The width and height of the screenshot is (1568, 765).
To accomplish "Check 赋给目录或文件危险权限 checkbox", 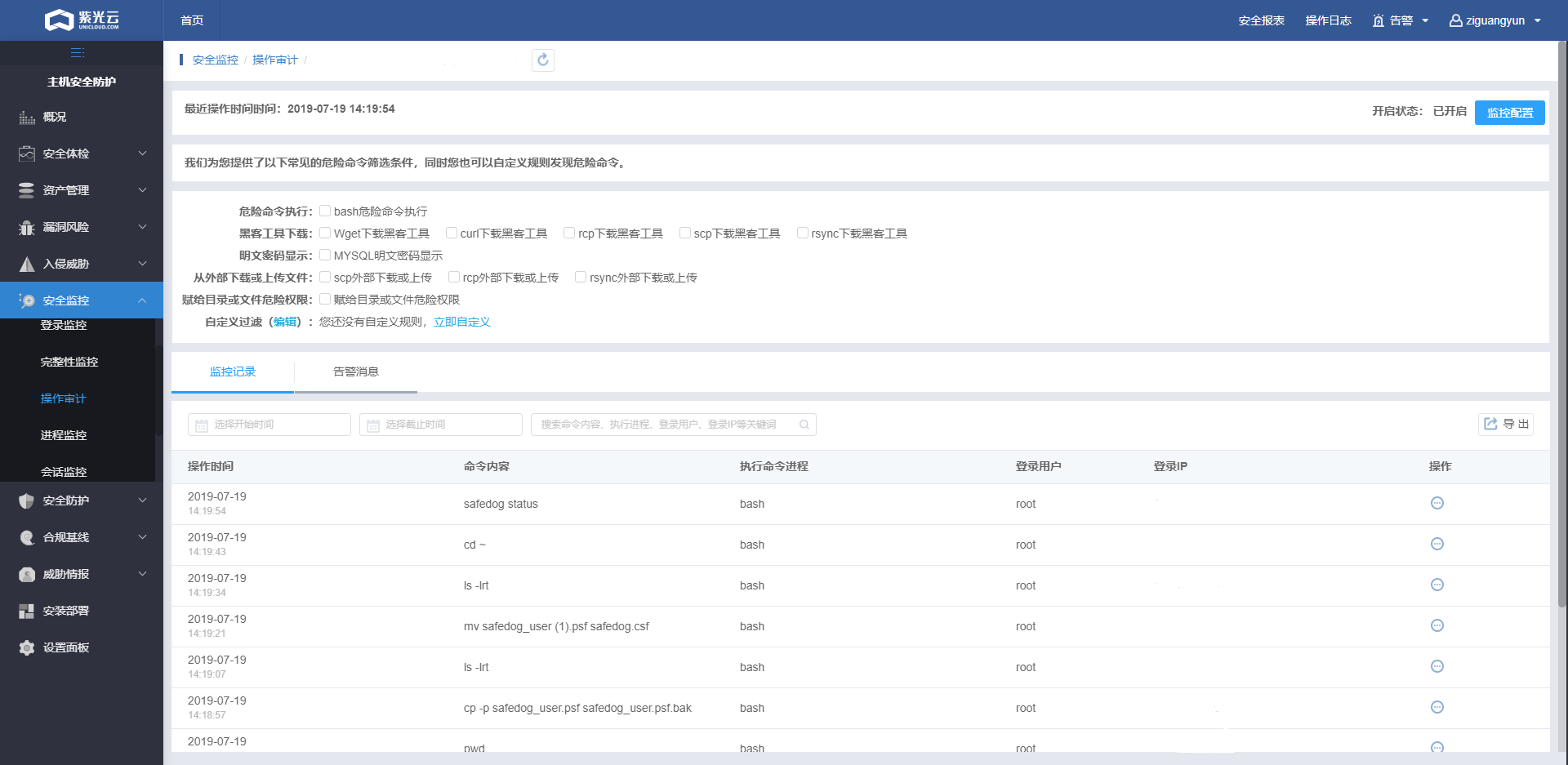I will click(x=325, y=299).
